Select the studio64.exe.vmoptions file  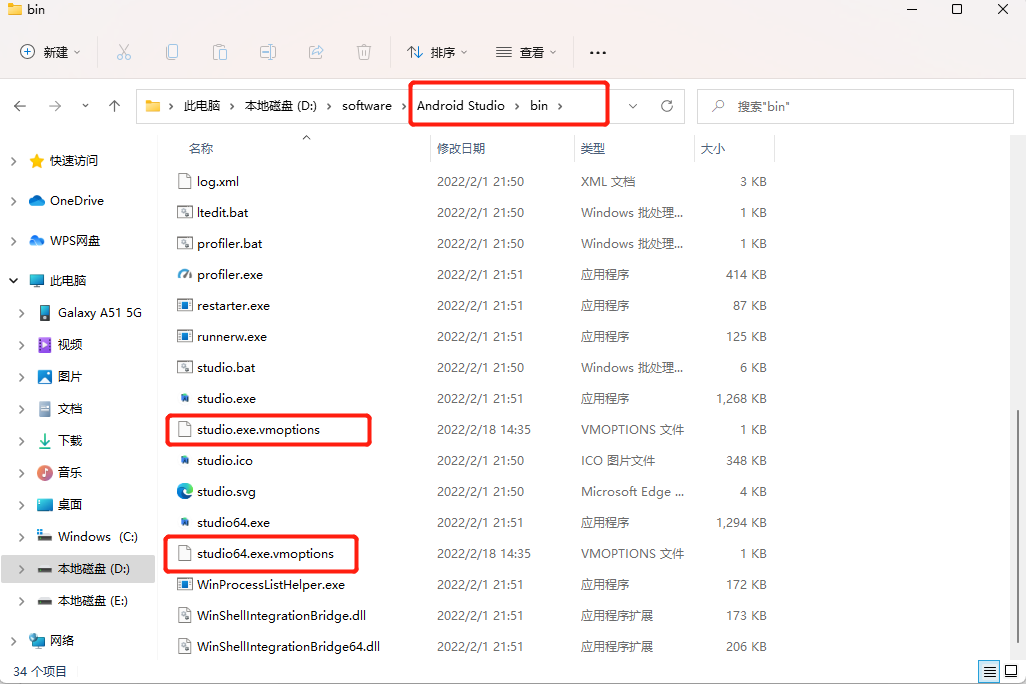pyautogui.click(x=265, y=554)
